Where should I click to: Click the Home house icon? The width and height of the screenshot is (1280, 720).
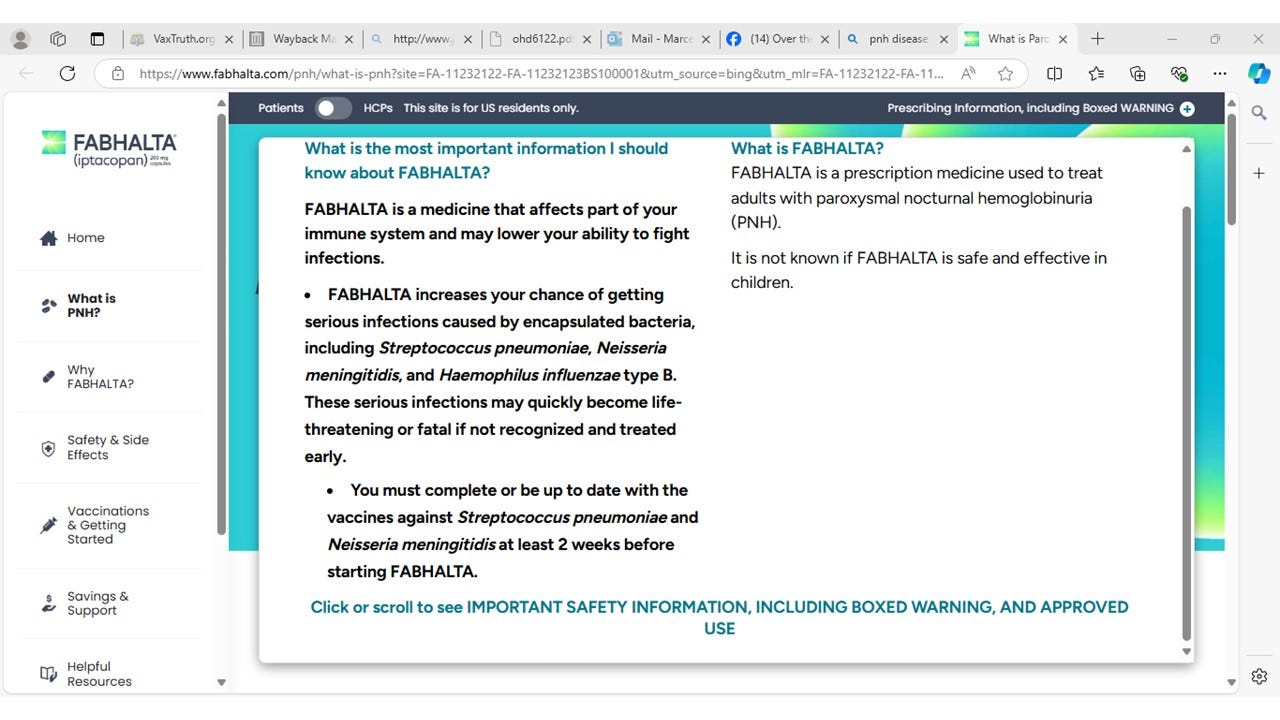(48, 238)
